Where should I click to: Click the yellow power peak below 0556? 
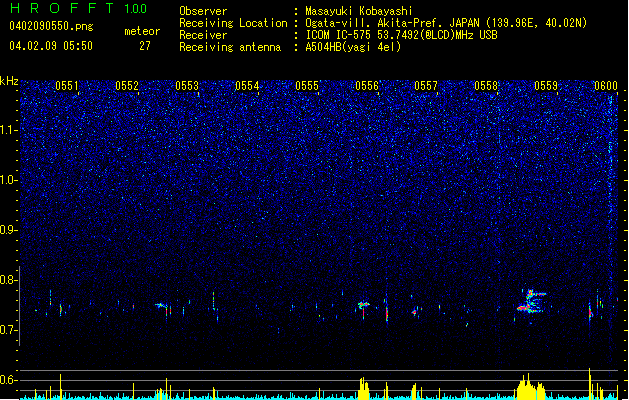(x=364, y=388)
